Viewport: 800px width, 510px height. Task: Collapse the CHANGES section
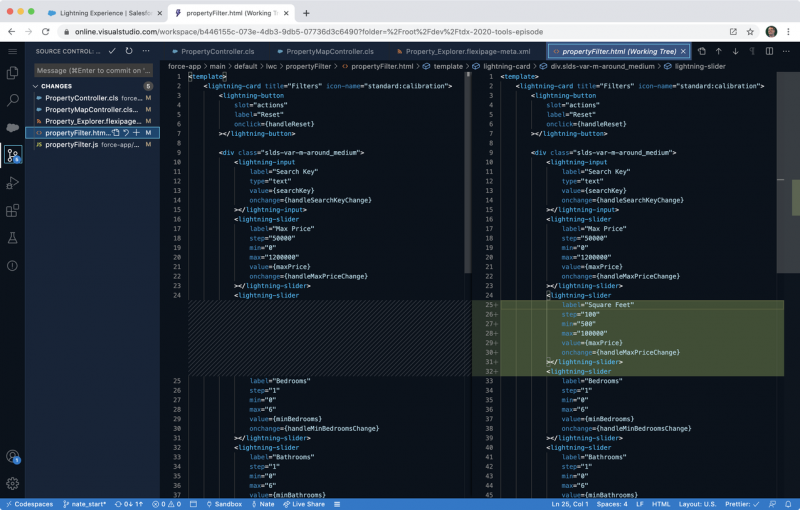[36, 86]
